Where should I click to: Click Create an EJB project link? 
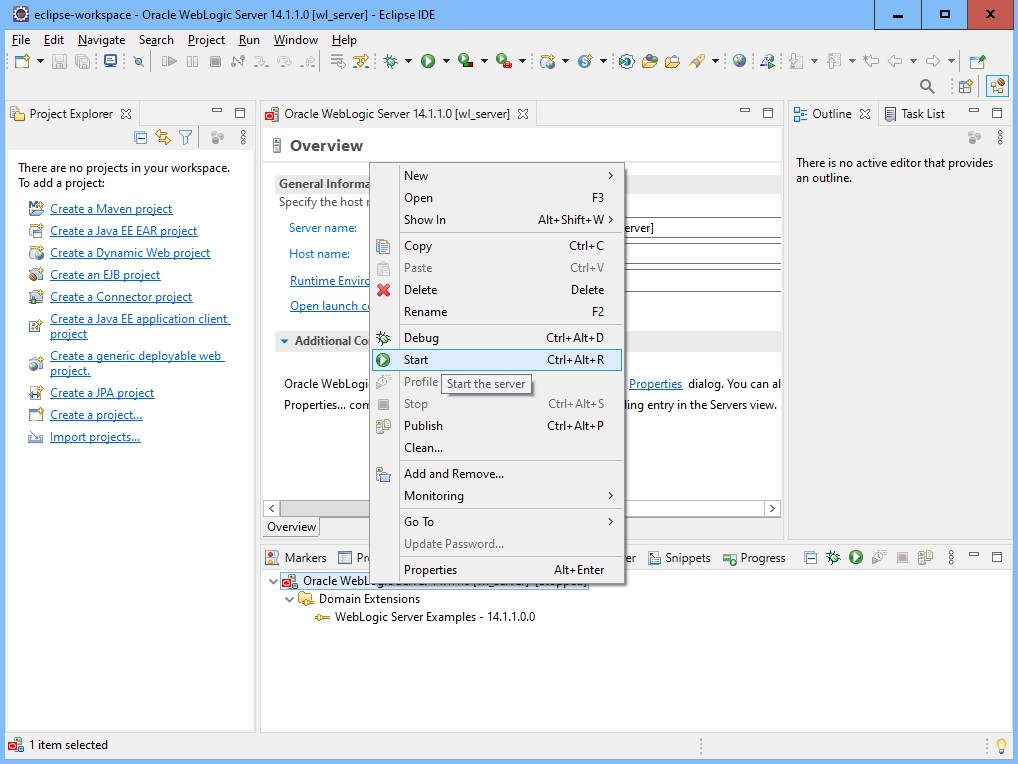tap(105, 275)
